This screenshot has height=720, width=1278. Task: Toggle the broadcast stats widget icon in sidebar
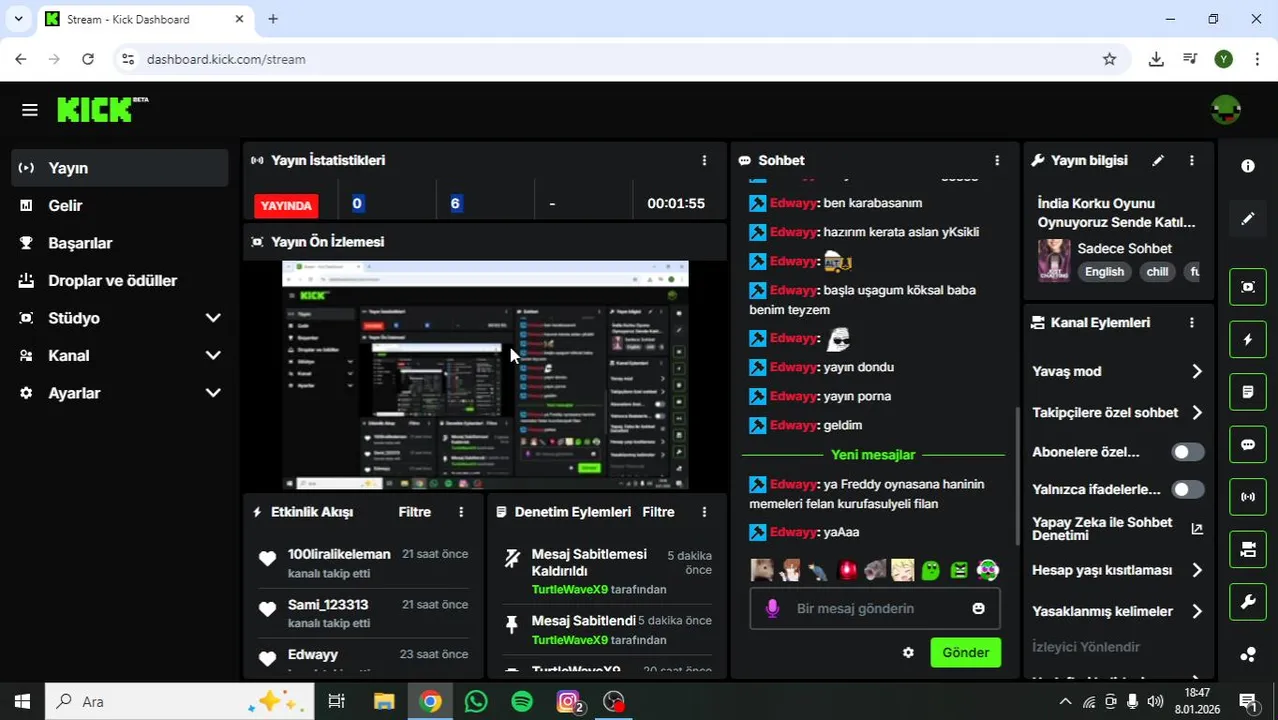1248,497
